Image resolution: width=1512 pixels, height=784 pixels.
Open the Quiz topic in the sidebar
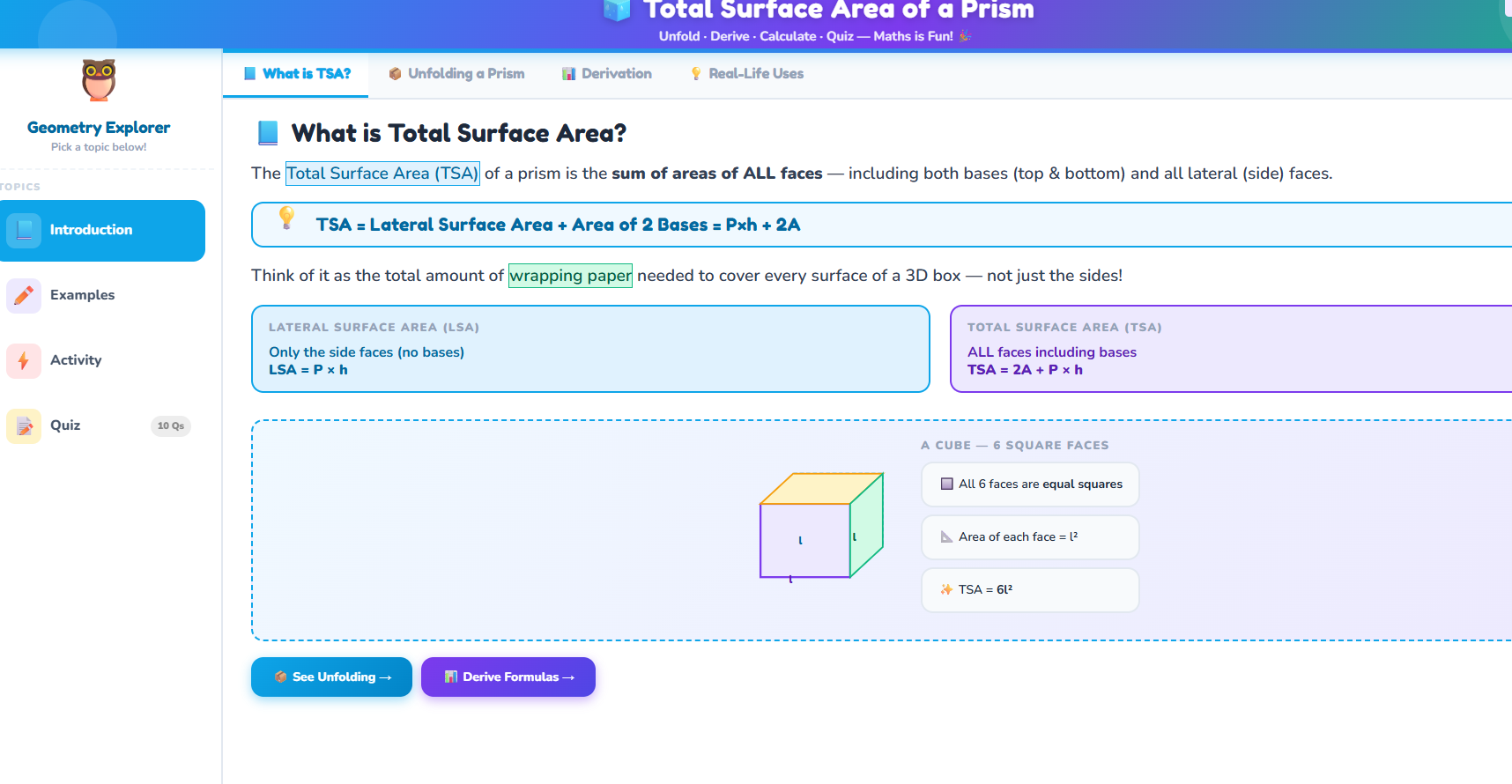(66, 425)
